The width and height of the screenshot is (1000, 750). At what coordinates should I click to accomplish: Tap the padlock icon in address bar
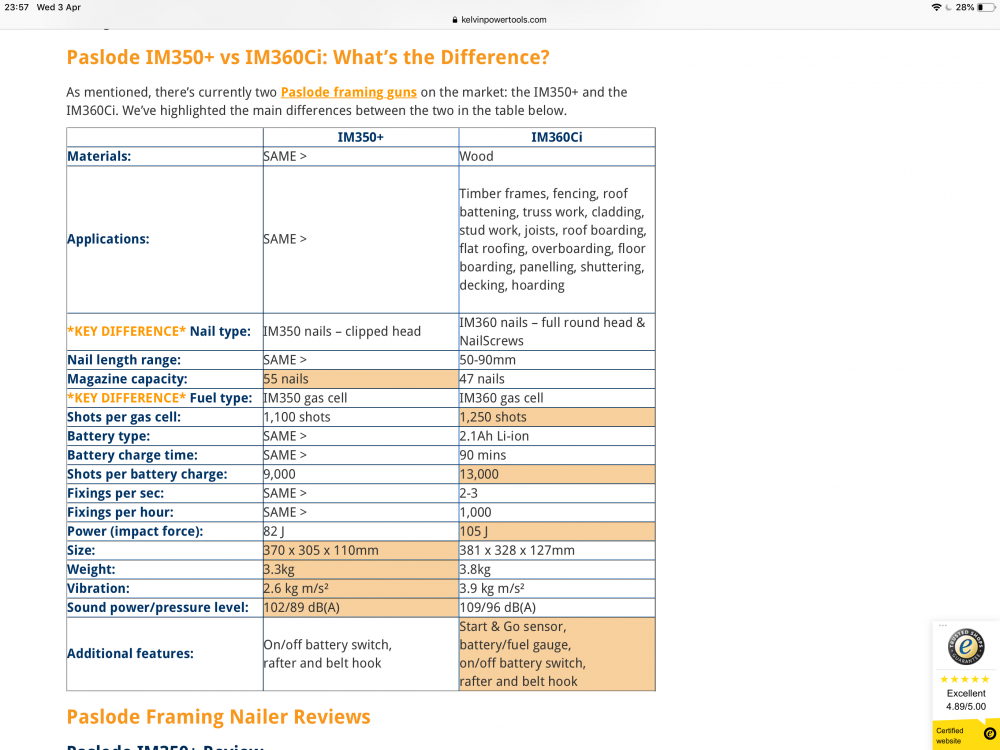coord(455,20)
